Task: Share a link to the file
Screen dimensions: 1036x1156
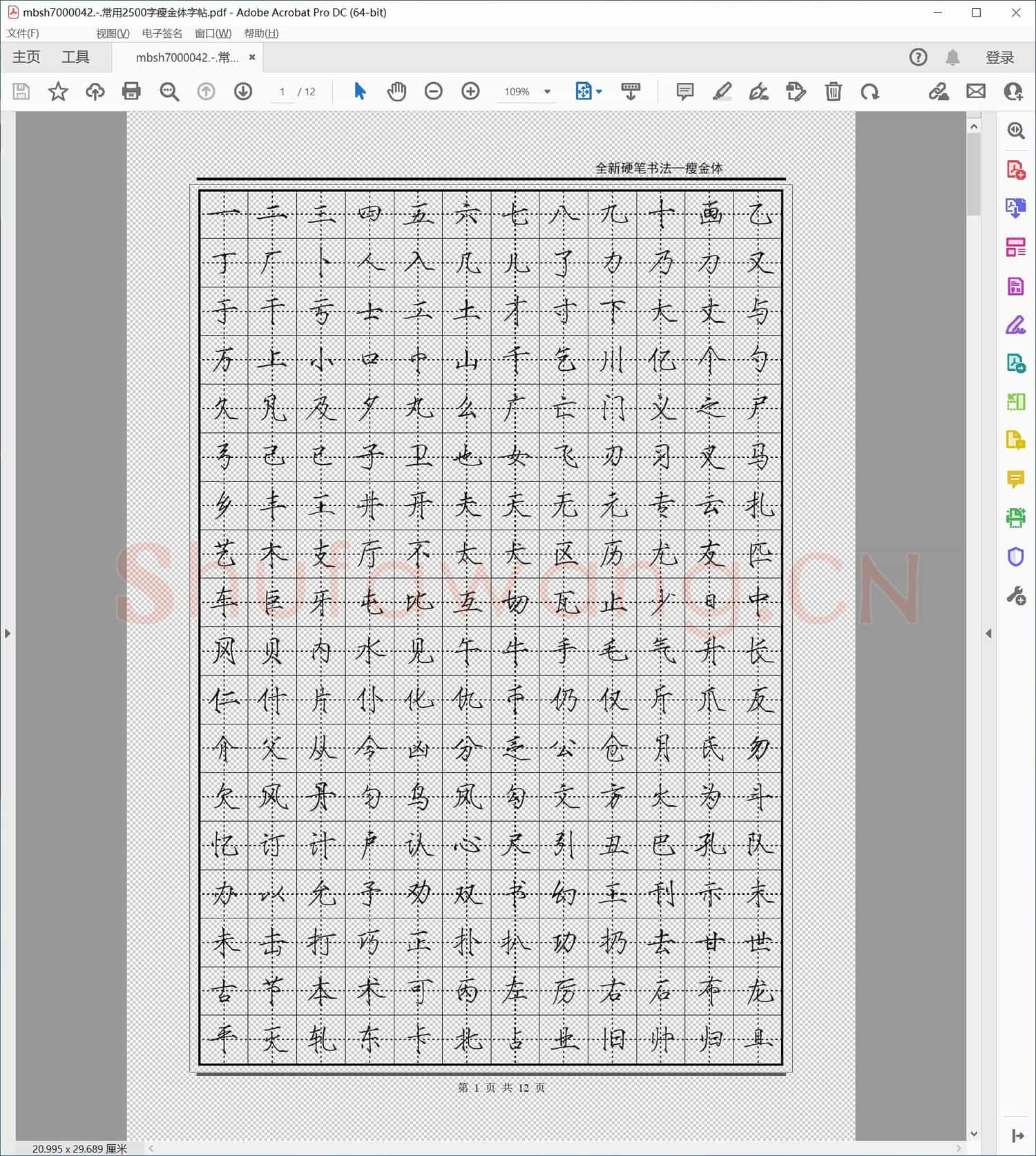Action: [938, 91]
